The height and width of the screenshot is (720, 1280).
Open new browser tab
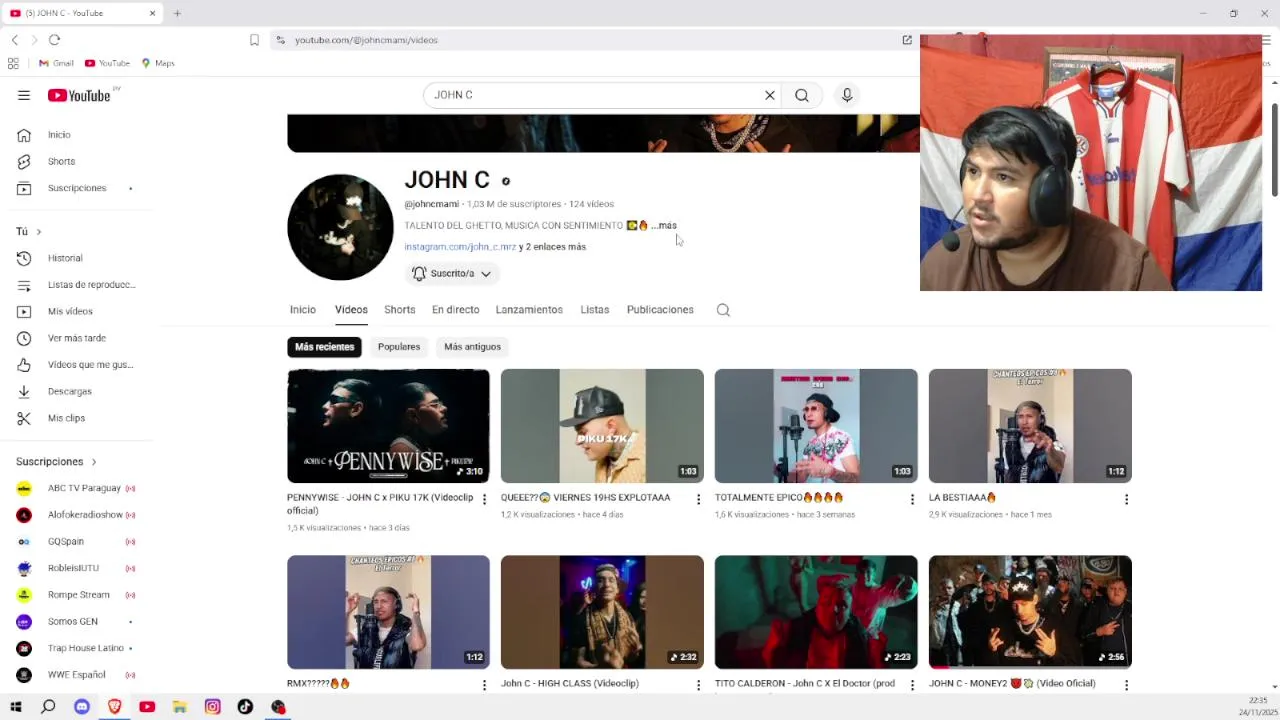(177, 13)
